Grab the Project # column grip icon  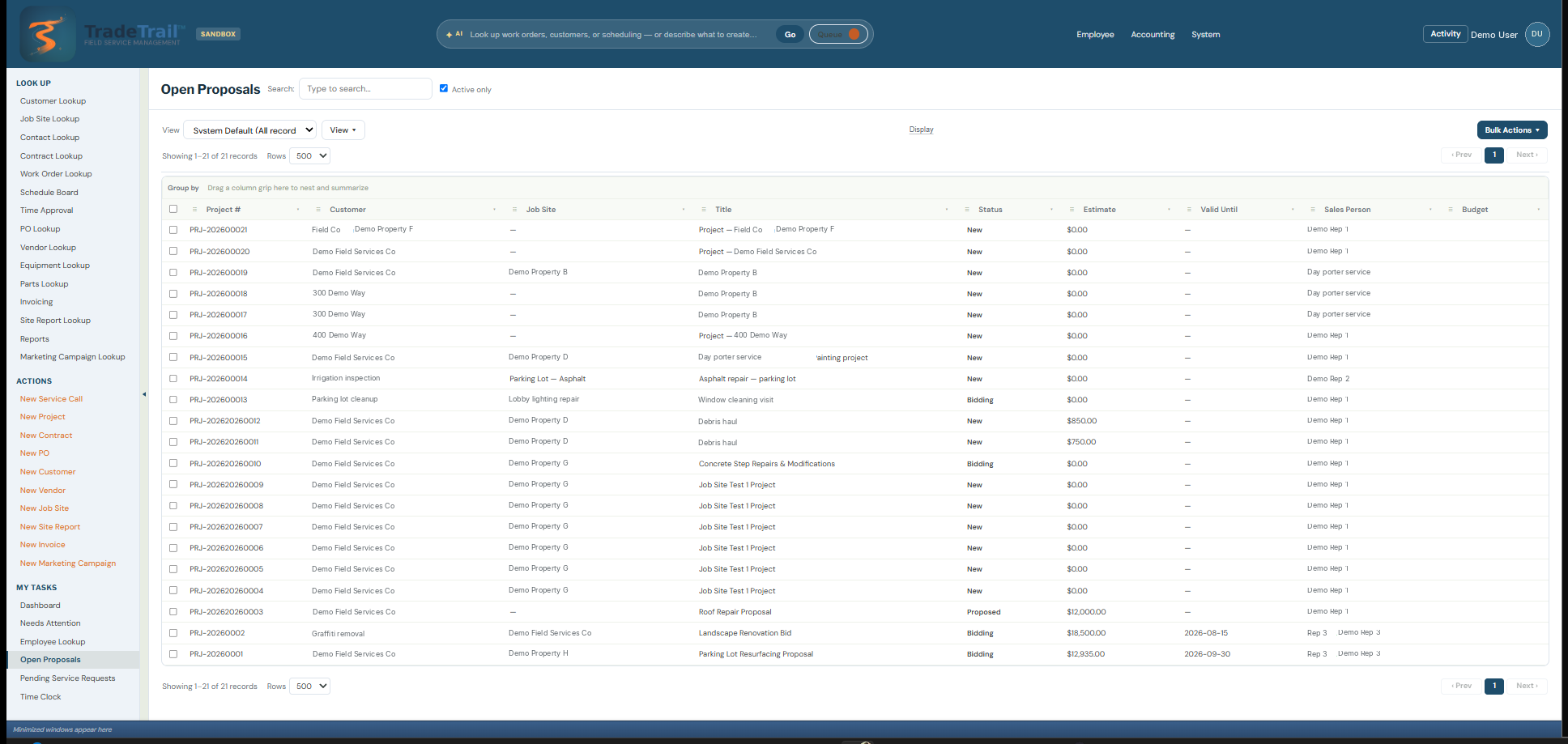194,210
